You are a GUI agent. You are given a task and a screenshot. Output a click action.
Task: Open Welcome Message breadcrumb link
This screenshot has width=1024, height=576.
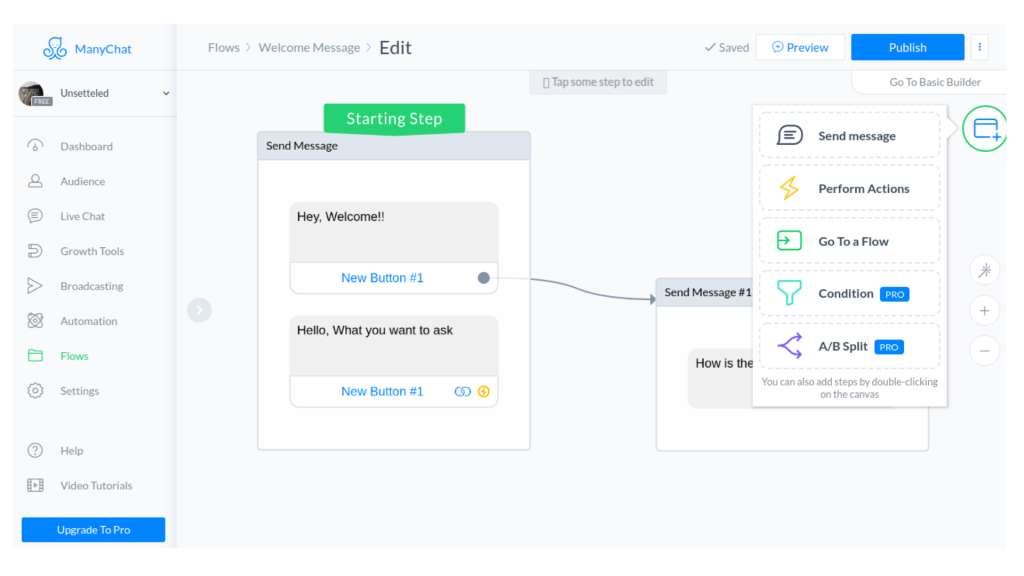[309, 48]
